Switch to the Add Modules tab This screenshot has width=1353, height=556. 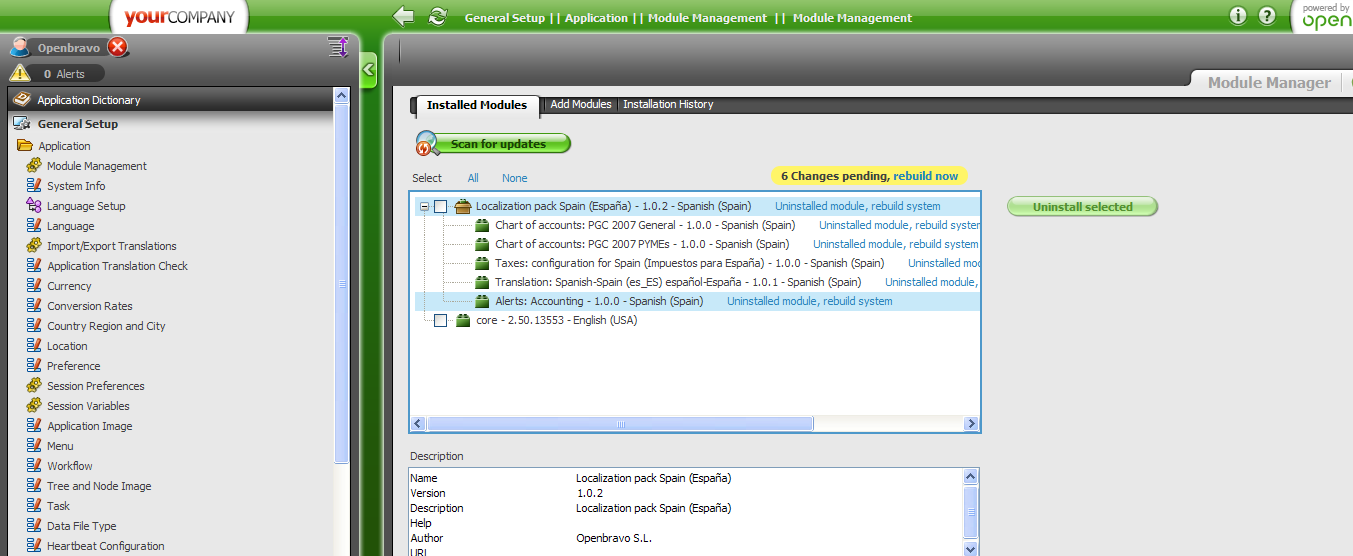pos(580,104)
